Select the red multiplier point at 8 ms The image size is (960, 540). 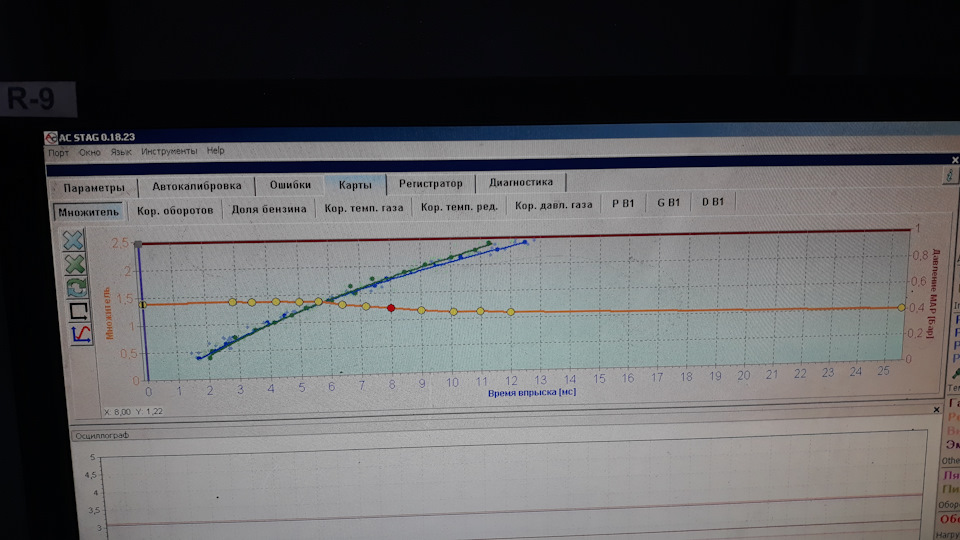(x=391, y=308)
